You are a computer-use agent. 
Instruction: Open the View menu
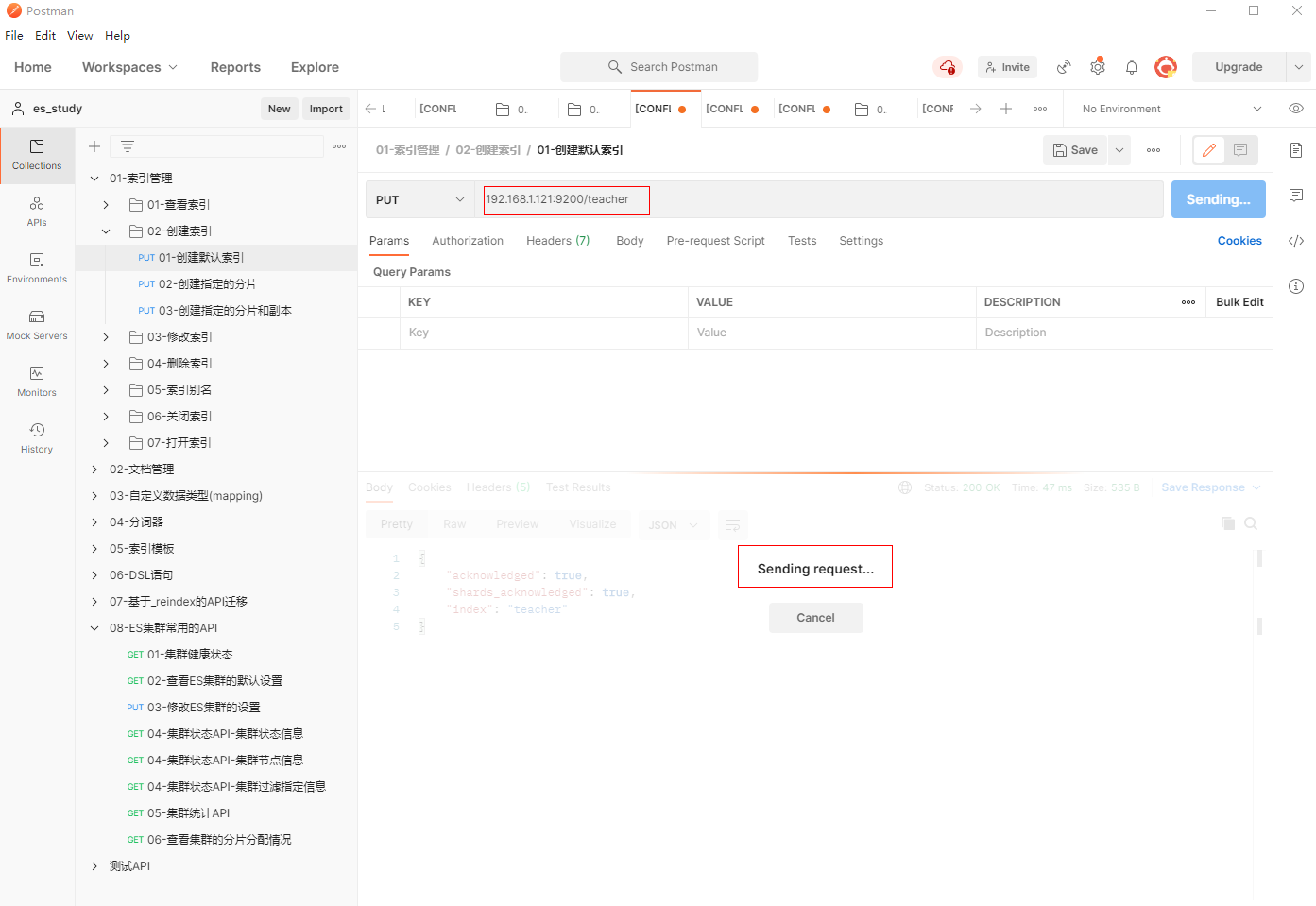coord(79,36)
